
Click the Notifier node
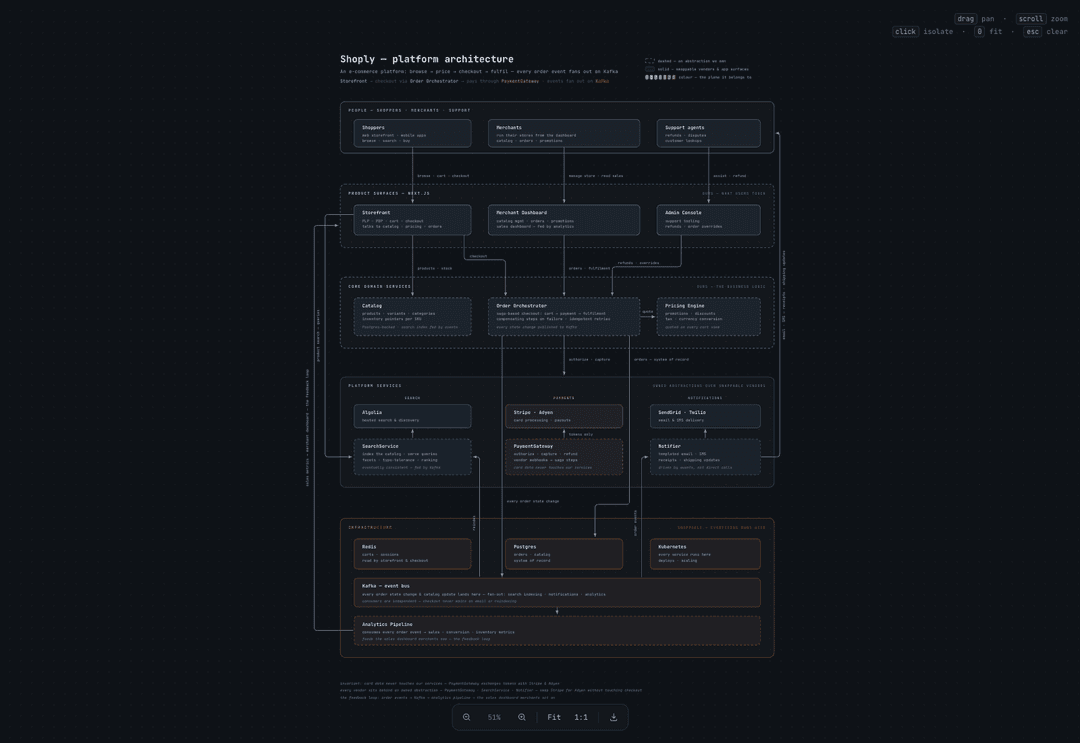click(705, 457)
